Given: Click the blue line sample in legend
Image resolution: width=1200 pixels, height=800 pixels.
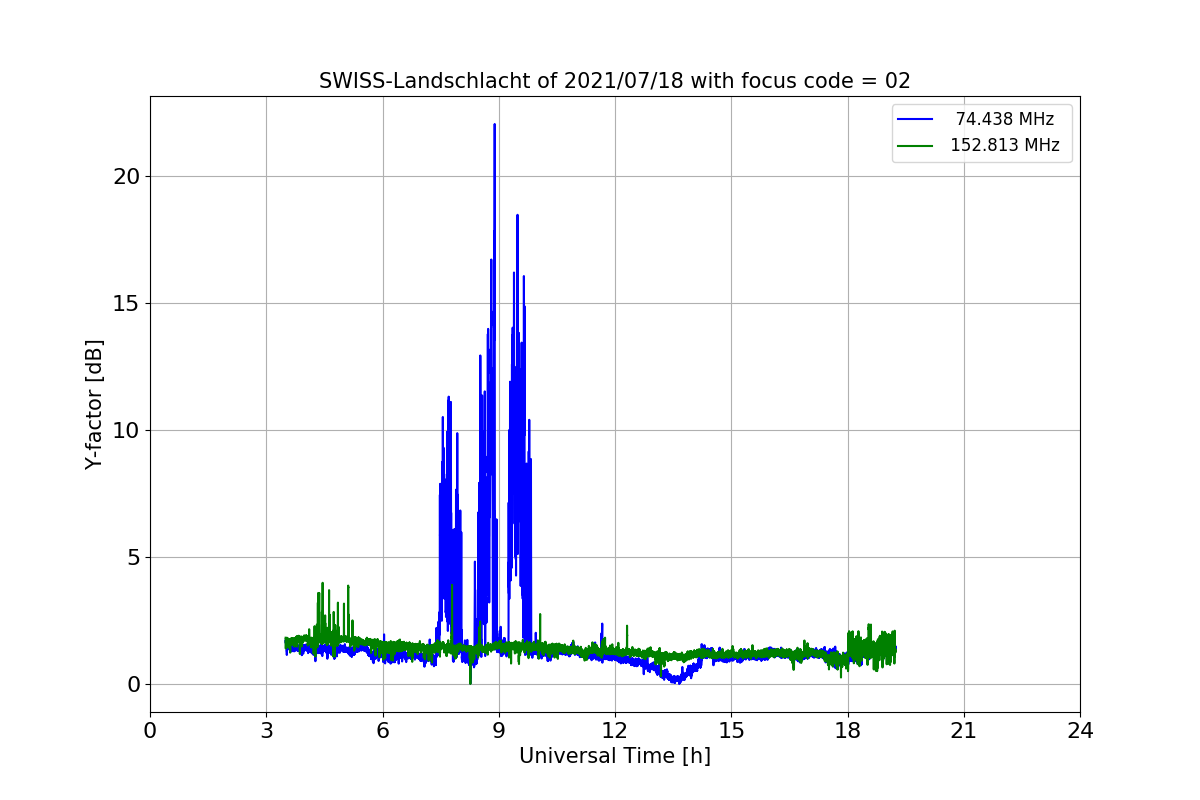Looking at the screenshot, I should coord(915,119).
